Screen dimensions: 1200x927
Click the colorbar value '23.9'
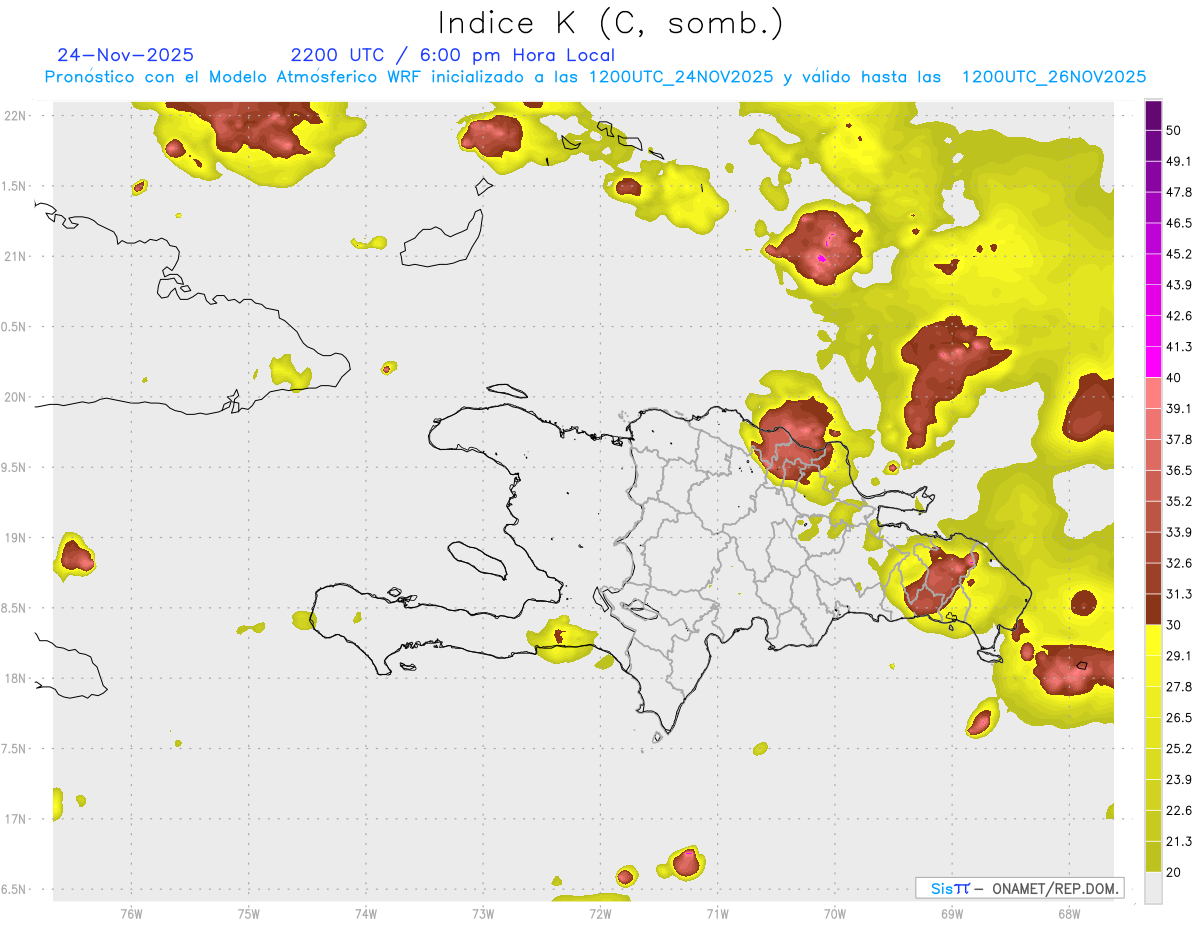point(1179,780)
